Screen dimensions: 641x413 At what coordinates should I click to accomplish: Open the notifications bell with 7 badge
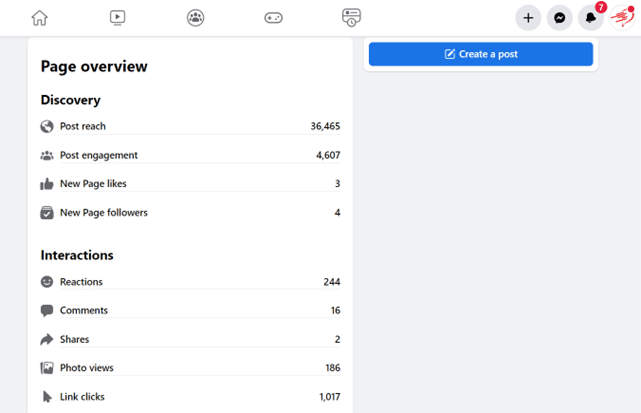coord(592,18)
